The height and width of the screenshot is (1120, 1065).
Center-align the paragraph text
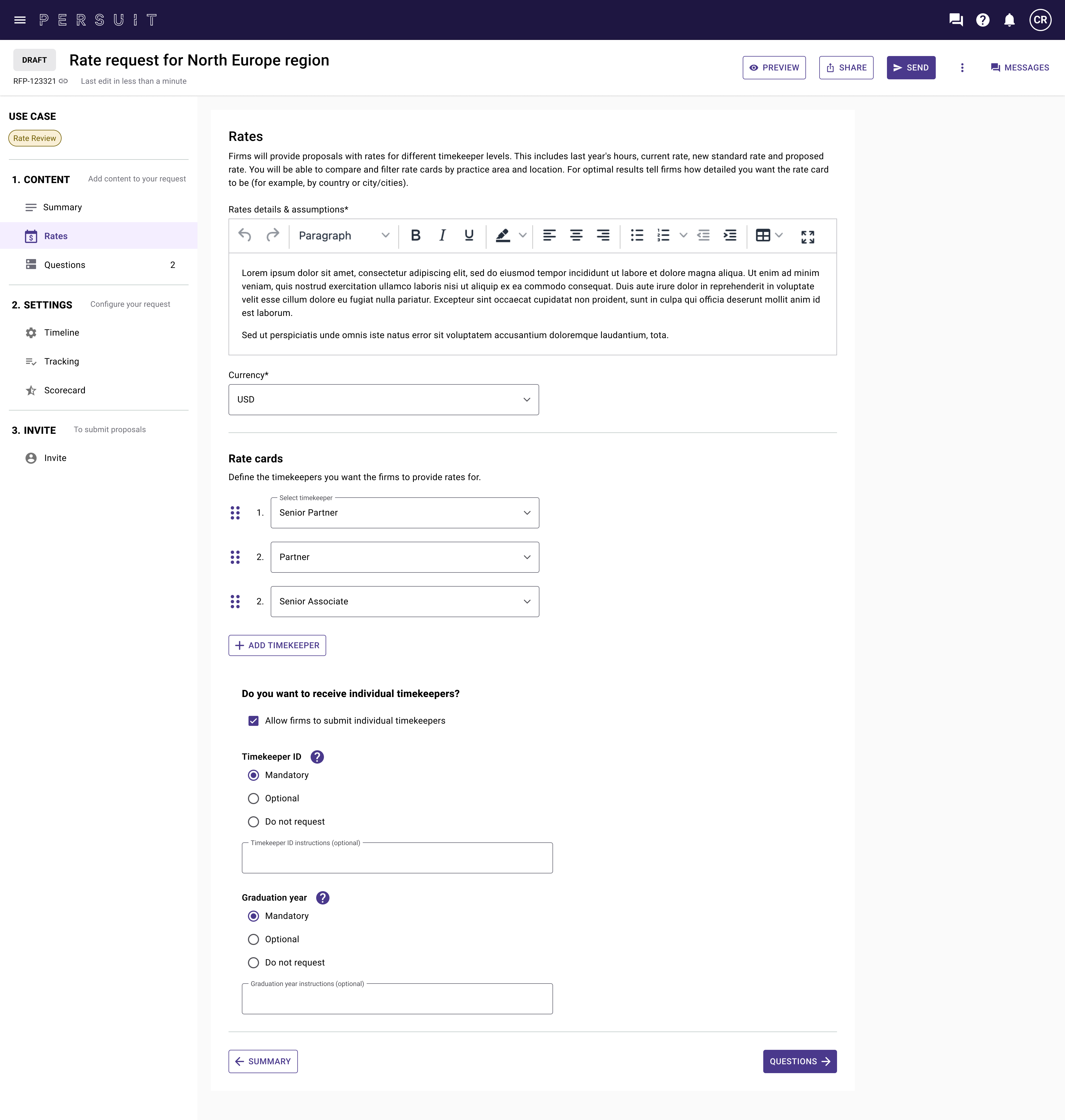[x=576, y=235]
